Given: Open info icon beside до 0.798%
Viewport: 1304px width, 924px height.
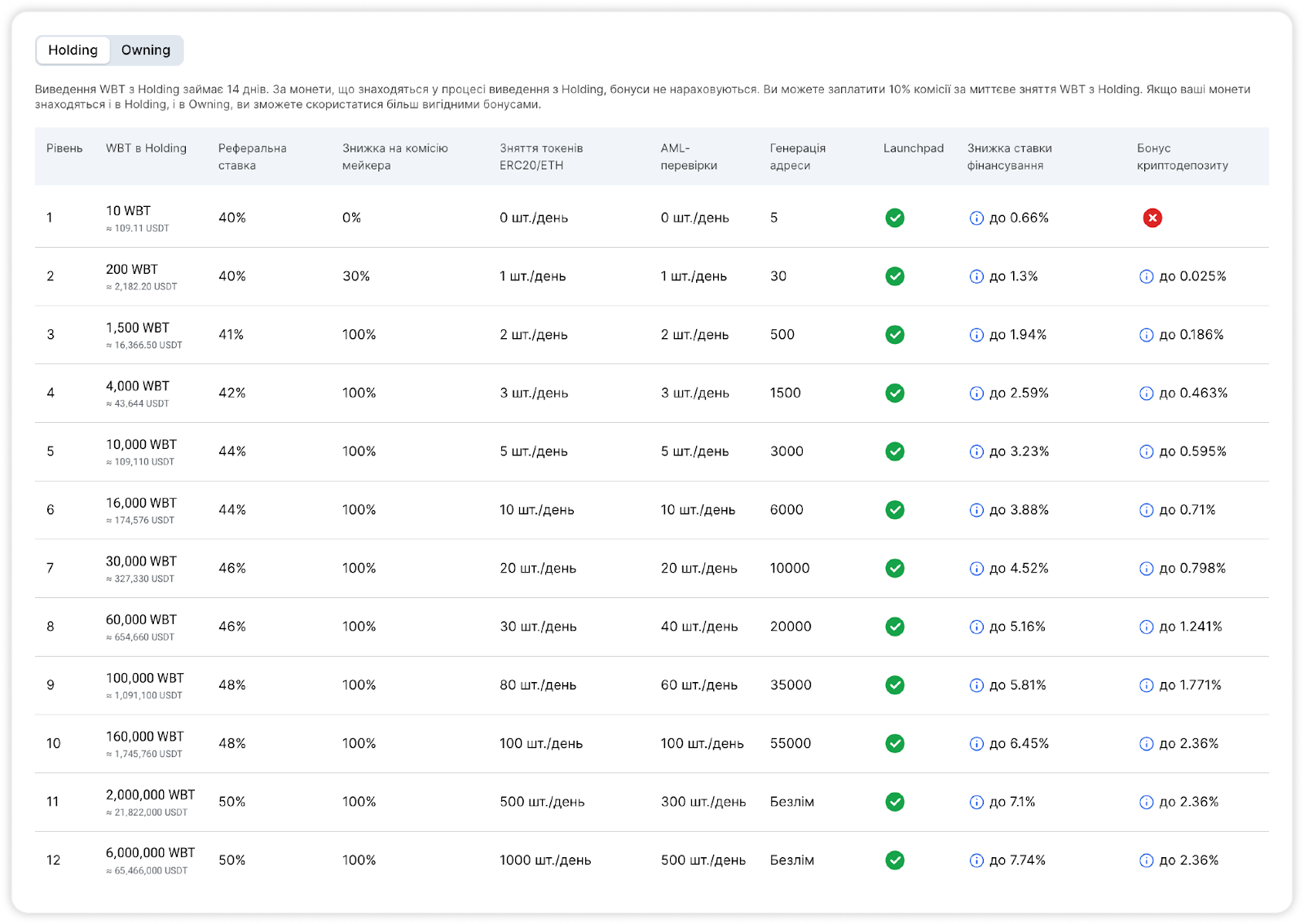Looking at the screenshot, I should coord(1146,569).
